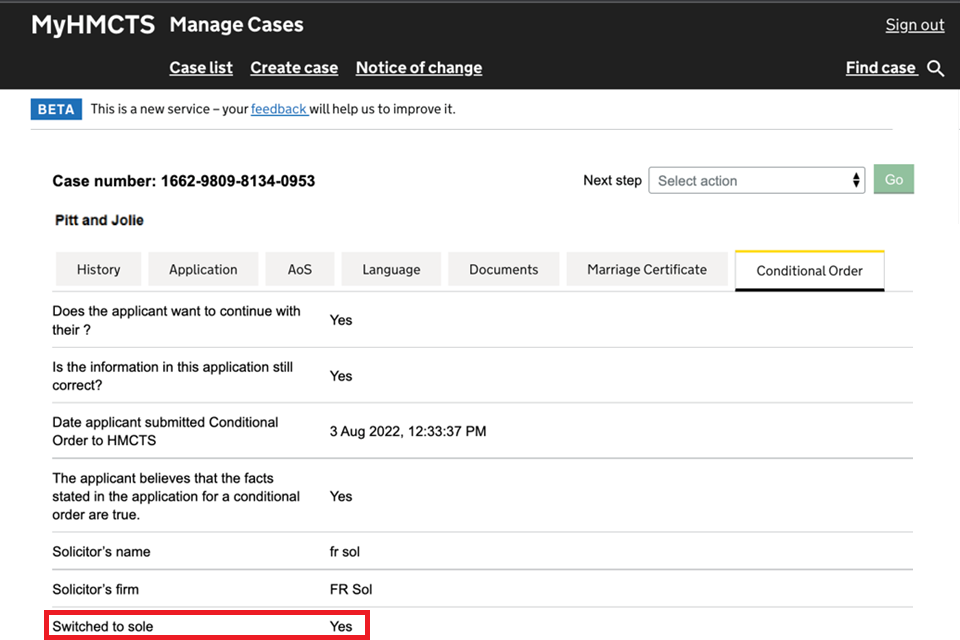Select the Language tab
960x640 pixels.
(391, 269)
